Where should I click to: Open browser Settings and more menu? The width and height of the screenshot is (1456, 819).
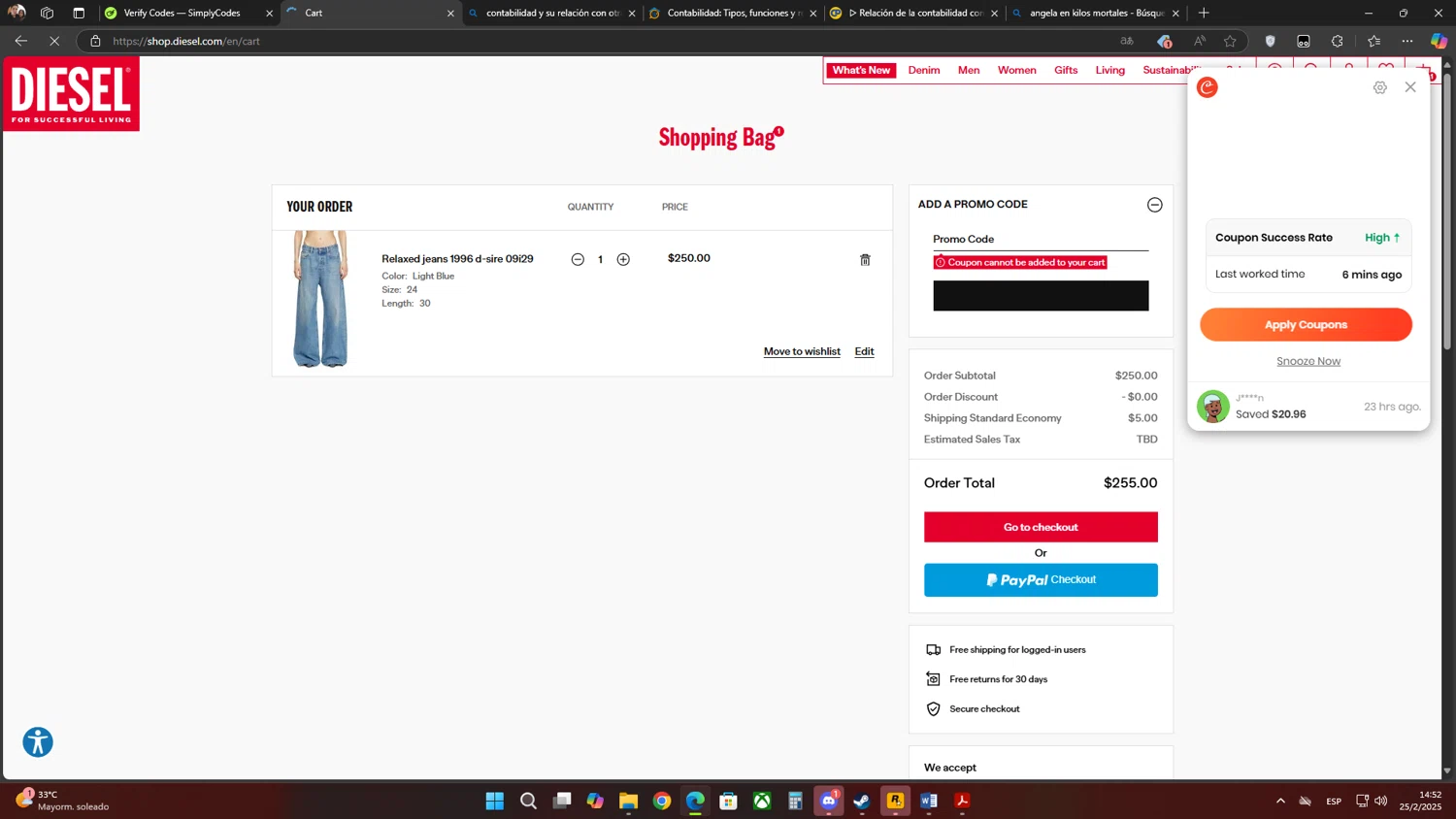(x=1406, y=41)
